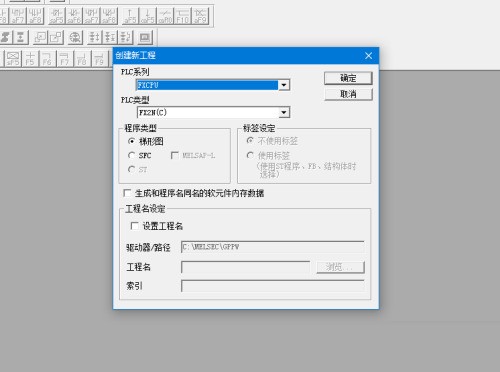Click the F8 symbol toolbar icon

click(x=82, y=58)
